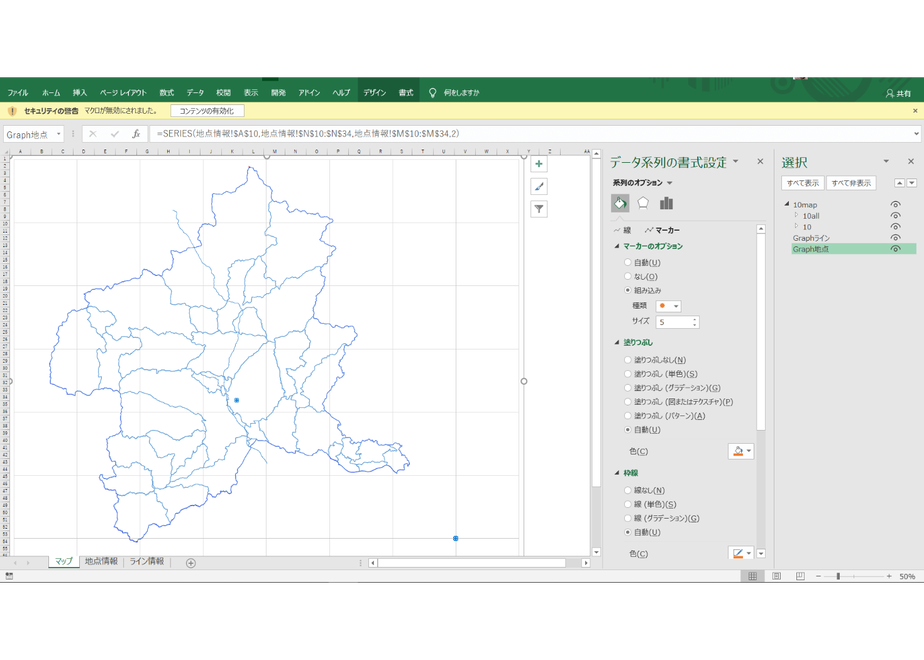Click the zoom out minus button
The image size is (924, 660).
coord(818,576)
